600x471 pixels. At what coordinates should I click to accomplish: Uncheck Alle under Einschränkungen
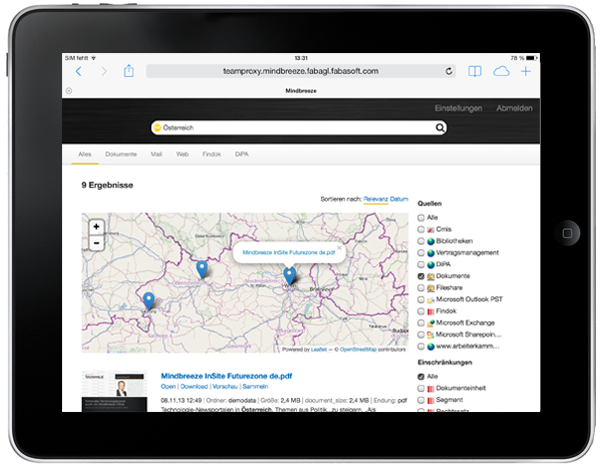421,376
